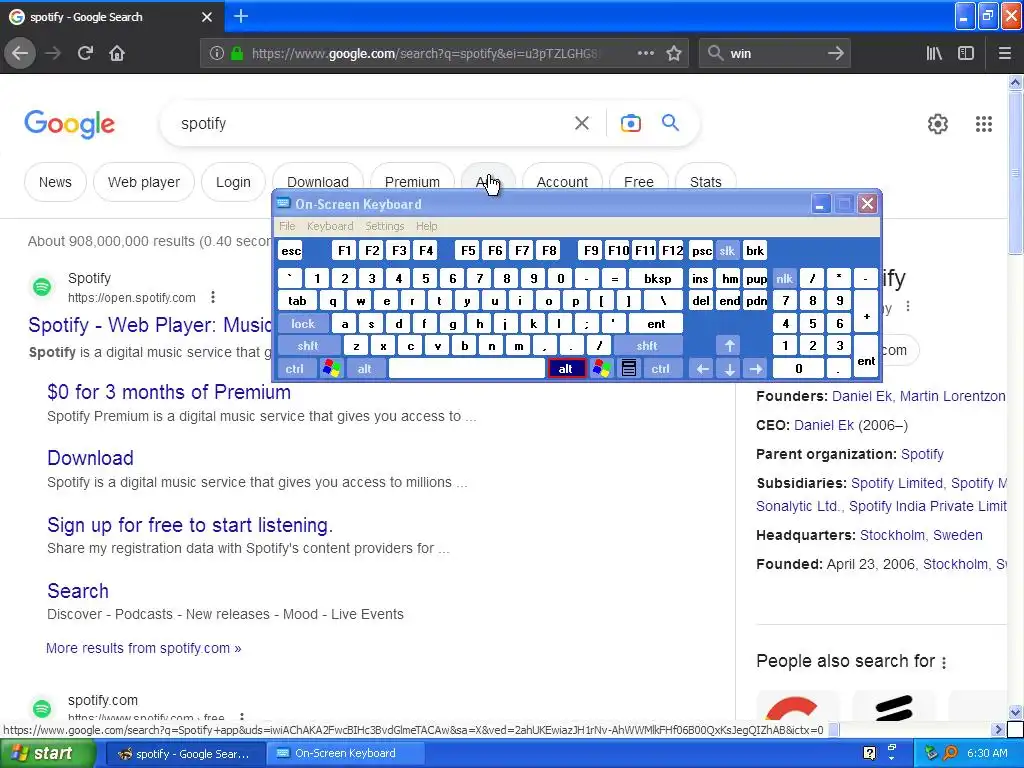1024x768 pixels.
Task: Open the Settings menu of On-Screen Keyboard
Action: pyautogui.click(x=385, y=226)
